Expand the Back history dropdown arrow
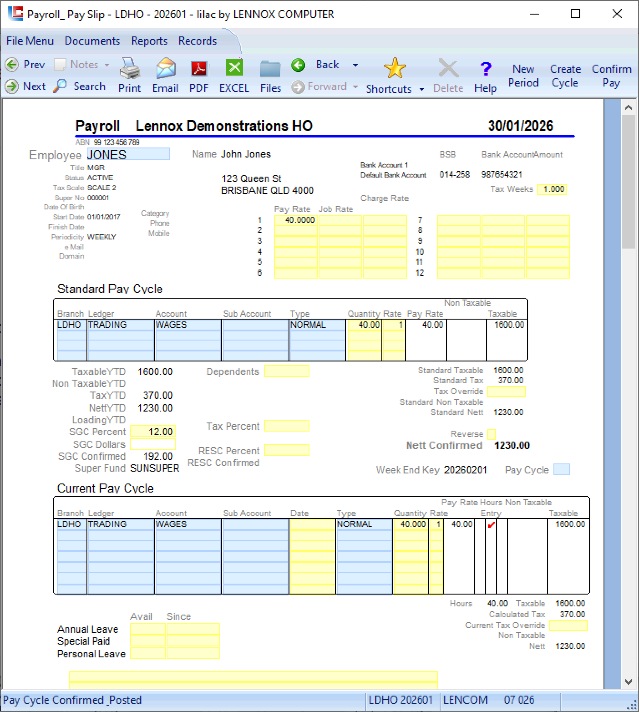 point(355,65)
